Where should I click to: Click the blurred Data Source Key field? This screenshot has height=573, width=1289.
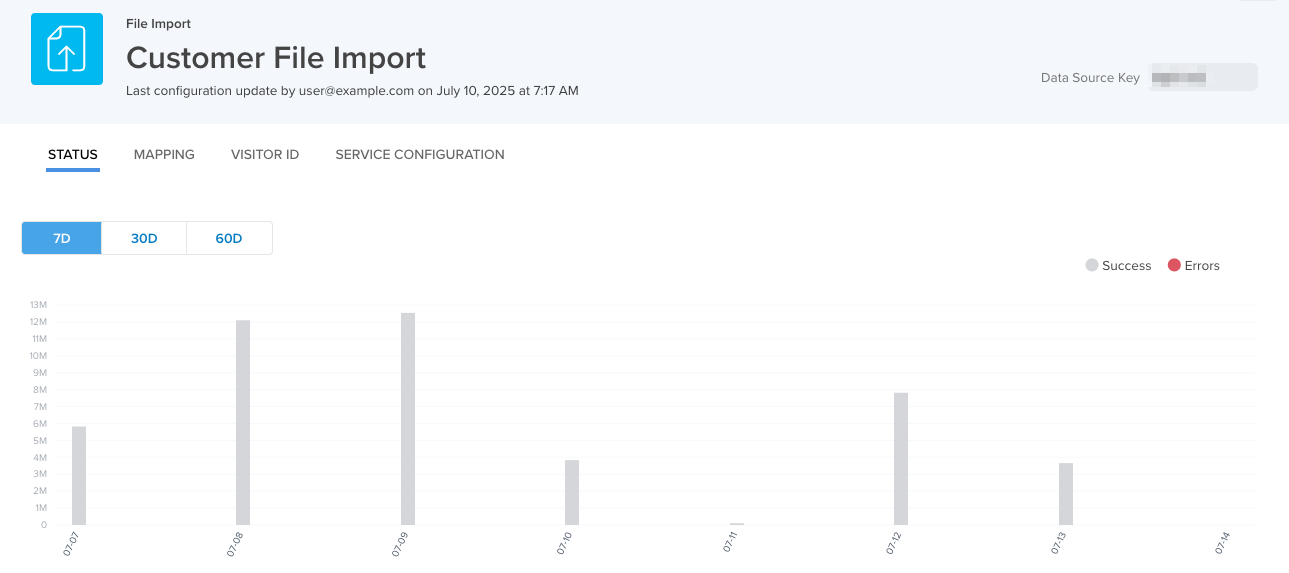pos(1203,77)
